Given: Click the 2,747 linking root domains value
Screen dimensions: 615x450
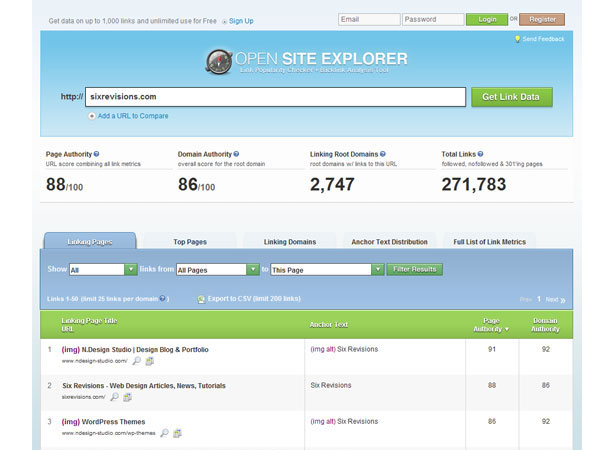Looking at the screenshot, I should (332, 184).
